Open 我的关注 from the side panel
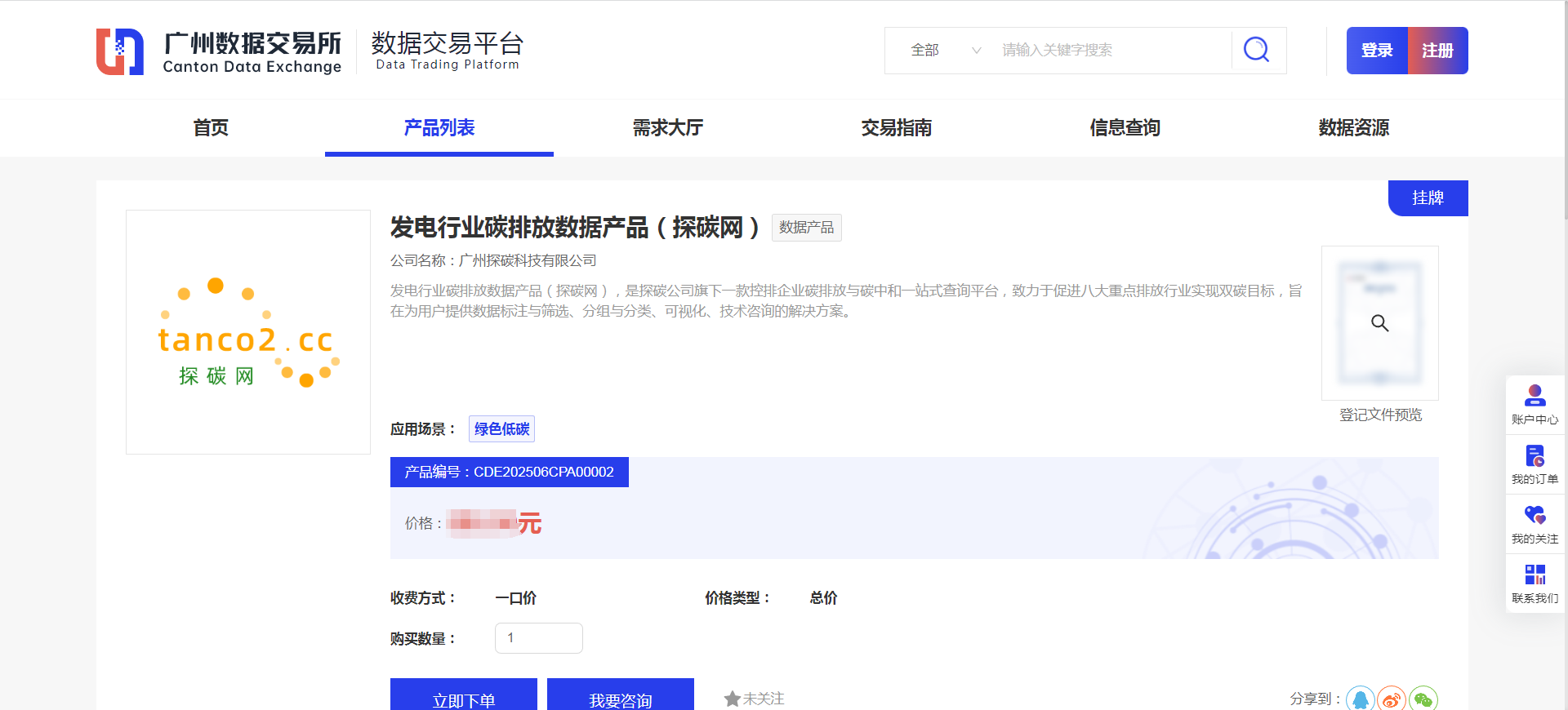This screenshot has width=1568, height=710. pyautogui.click(x=1535, y=524)
